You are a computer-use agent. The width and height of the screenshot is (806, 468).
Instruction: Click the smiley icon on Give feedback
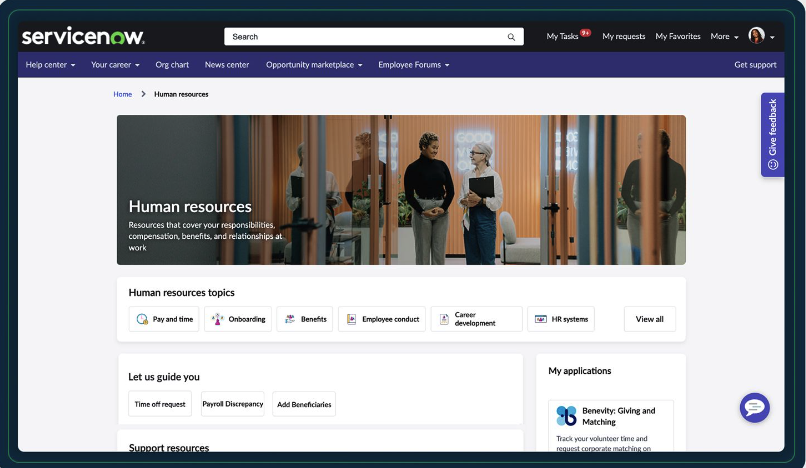773,165
